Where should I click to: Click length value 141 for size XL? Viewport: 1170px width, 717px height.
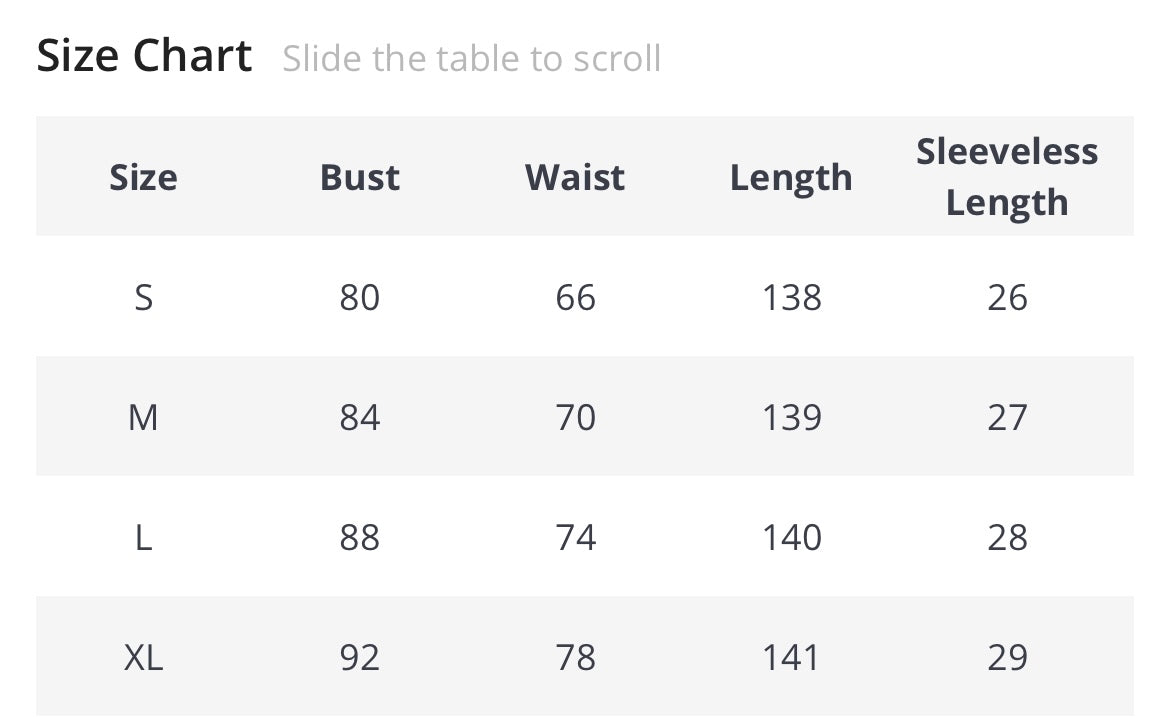click(791, 657)
